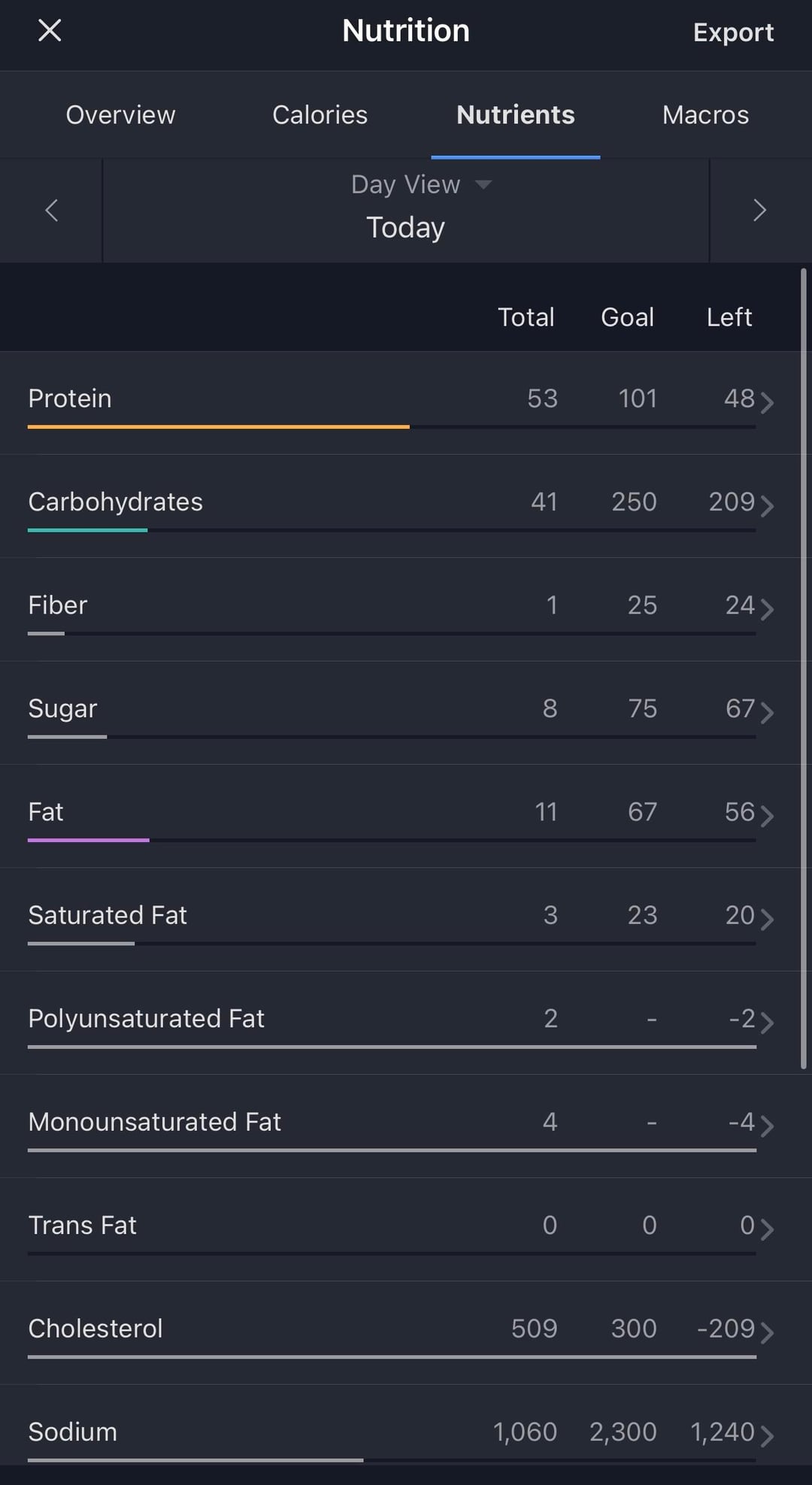
Task: Switch to the Calories tab
Action: coord(320,115)
